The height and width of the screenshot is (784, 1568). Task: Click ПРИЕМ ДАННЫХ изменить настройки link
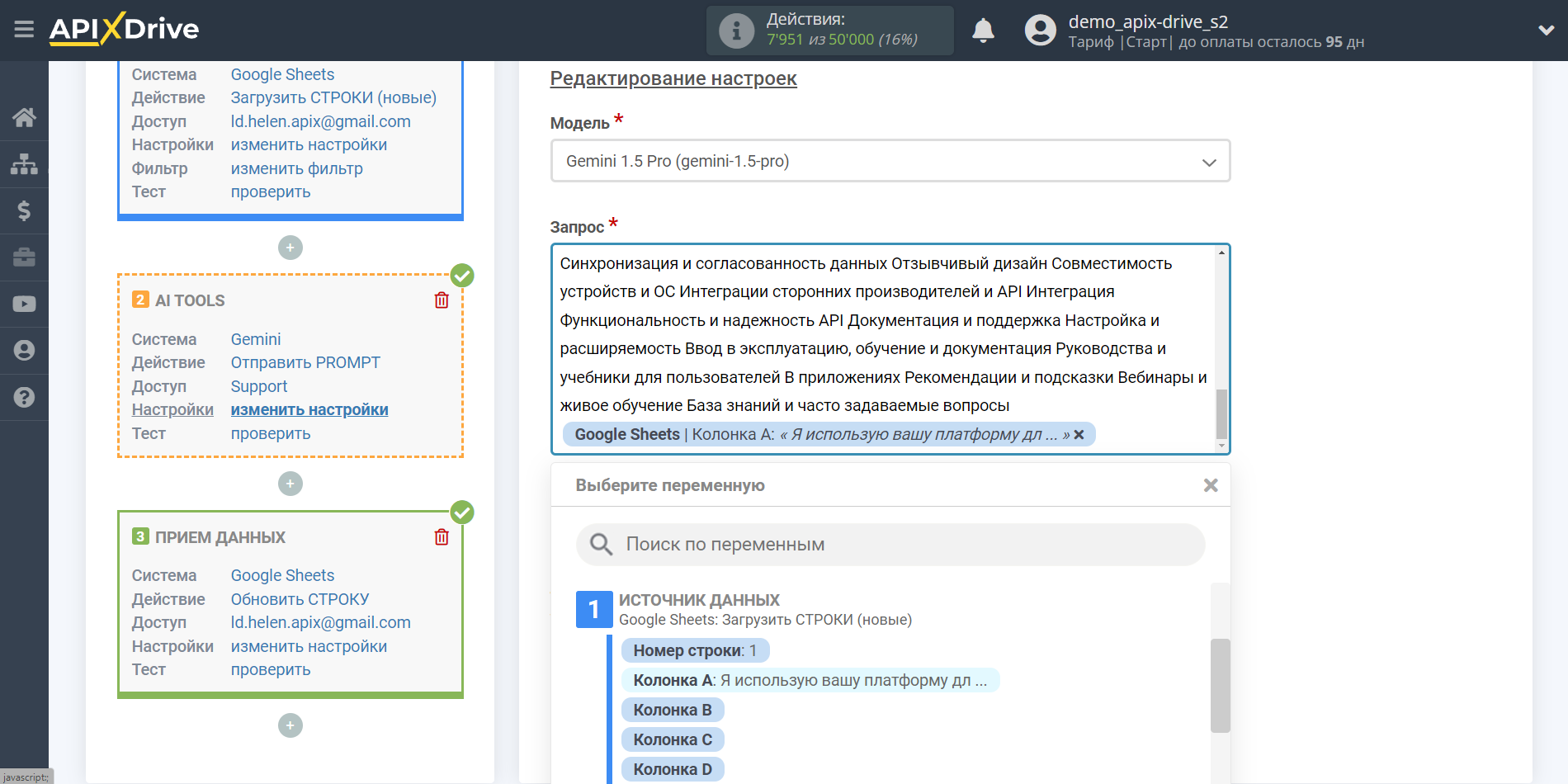point(309,646)
